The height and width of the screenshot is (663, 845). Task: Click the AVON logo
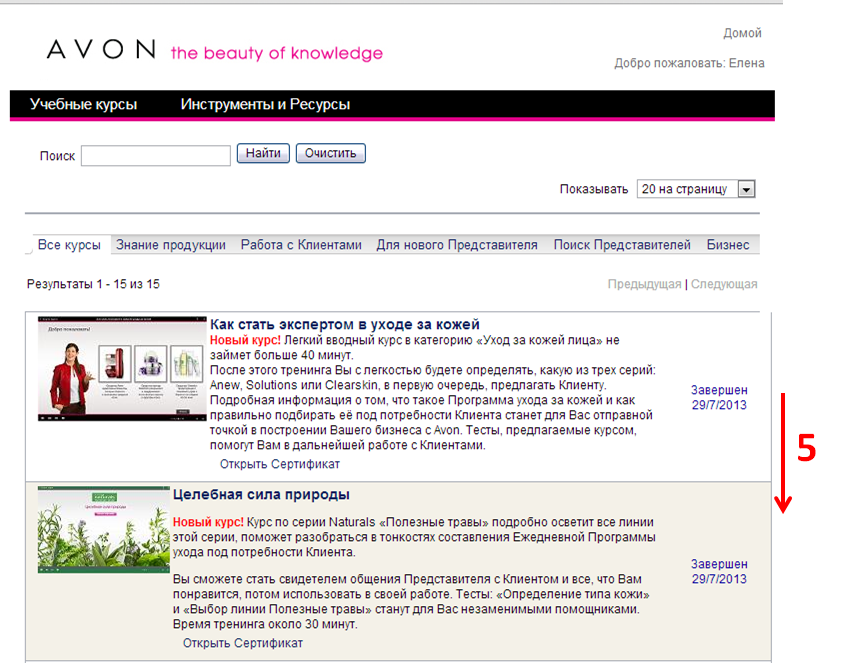click(x=101, y=49)
